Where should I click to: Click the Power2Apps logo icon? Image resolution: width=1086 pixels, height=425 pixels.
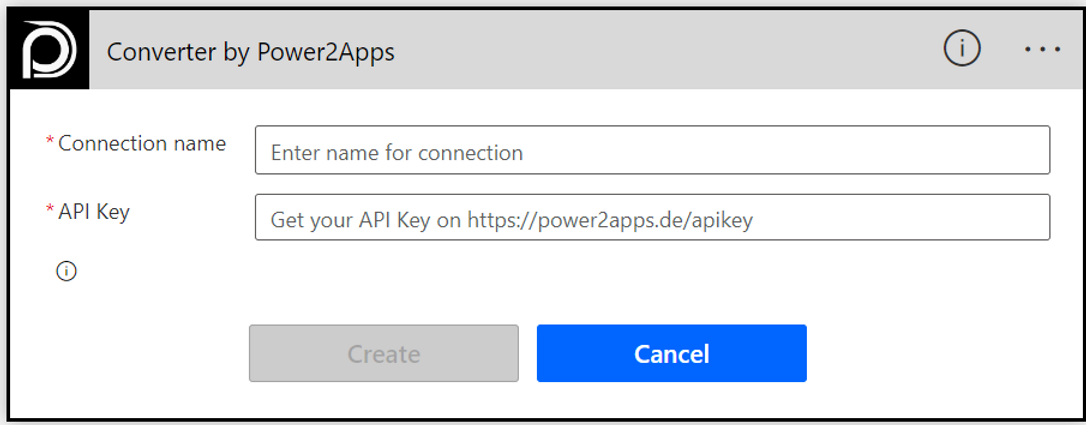click(48, 50)
